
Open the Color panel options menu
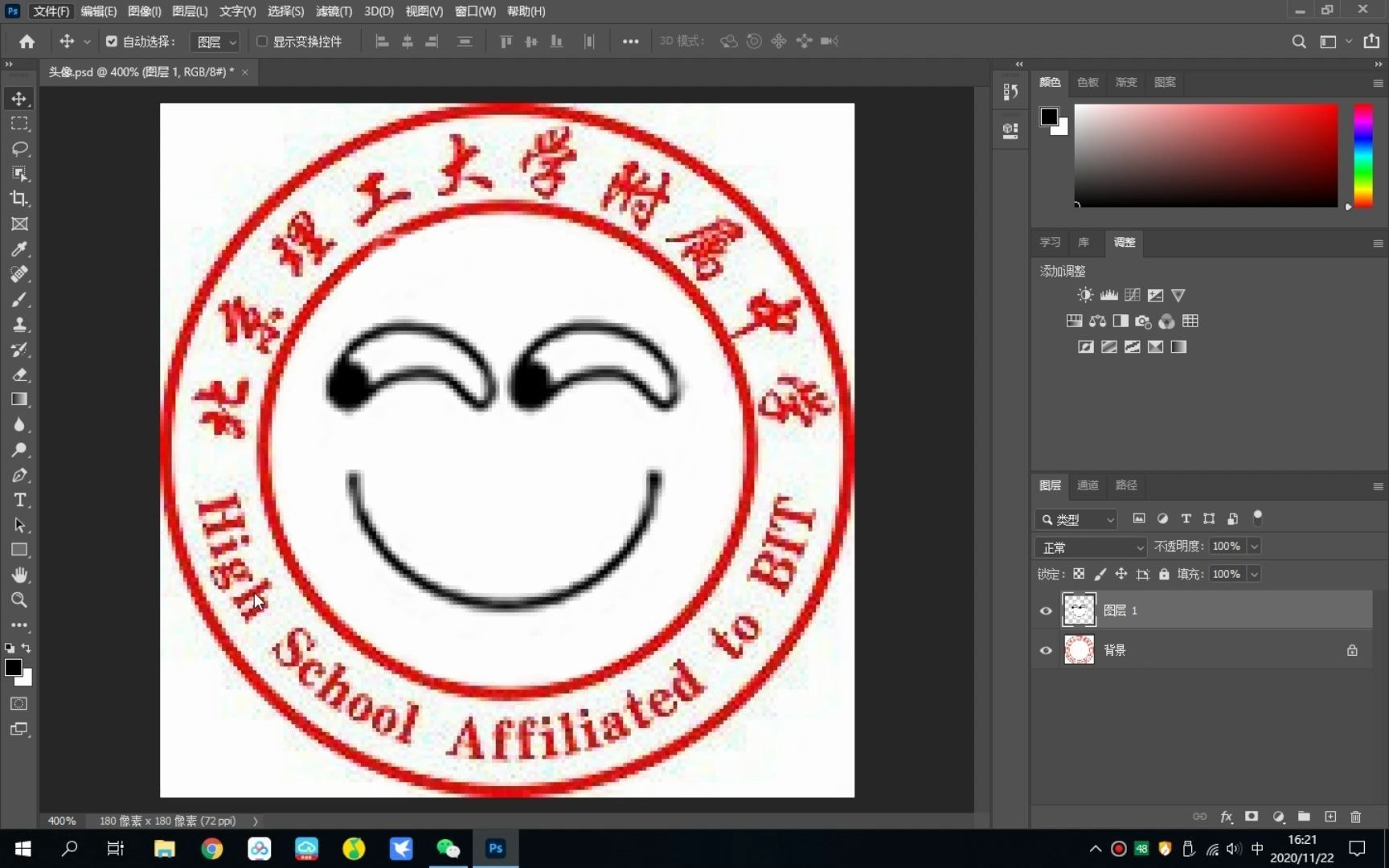[1378, 83]
